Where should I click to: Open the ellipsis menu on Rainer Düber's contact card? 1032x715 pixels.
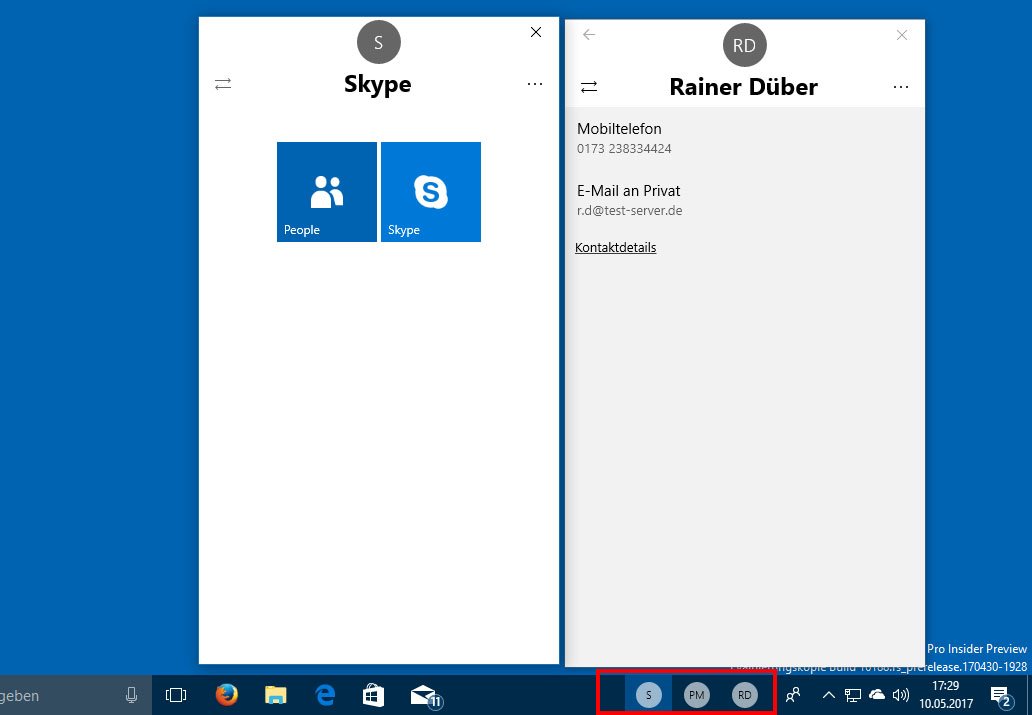pyautogui.click(x=901, y=87)
